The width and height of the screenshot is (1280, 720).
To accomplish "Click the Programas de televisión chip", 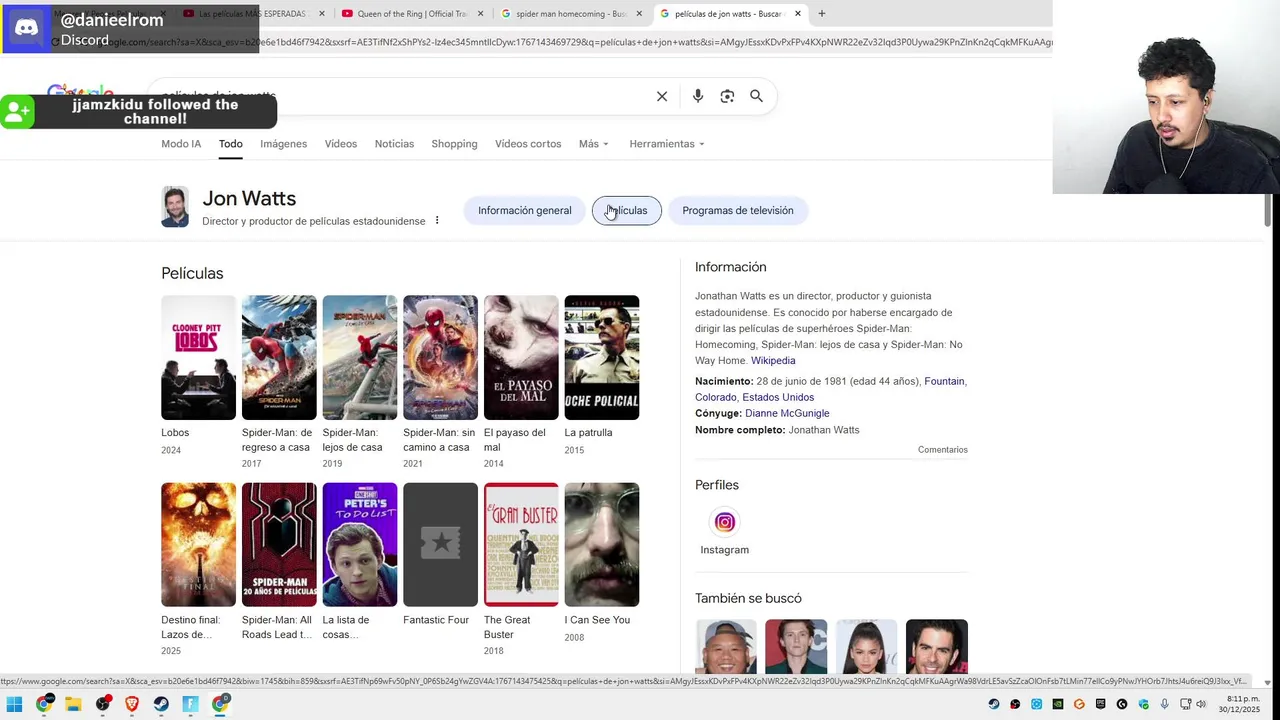I will 738,210.
